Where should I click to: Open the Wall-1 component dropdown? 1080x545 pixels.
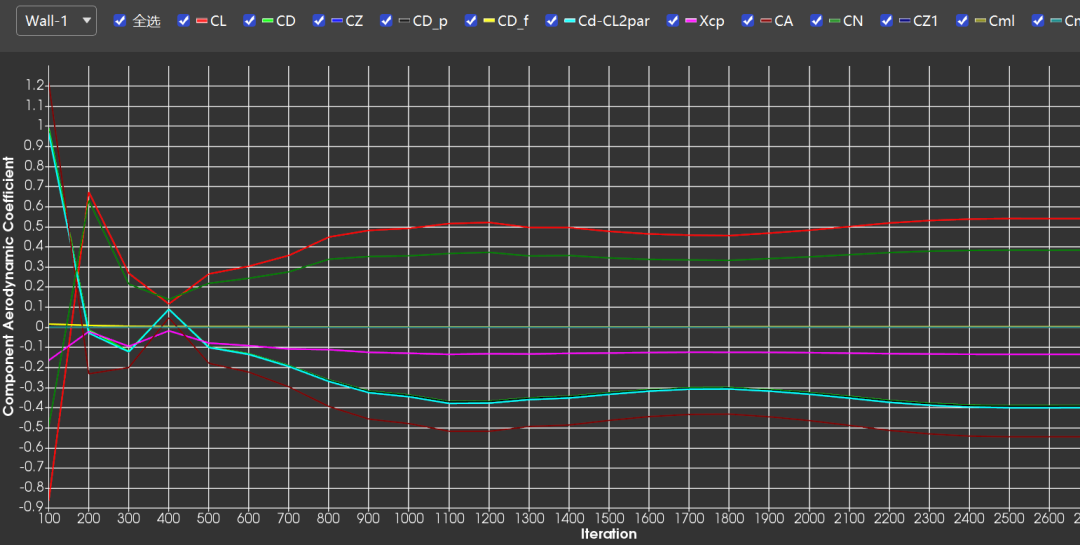(x=56, y=21)
